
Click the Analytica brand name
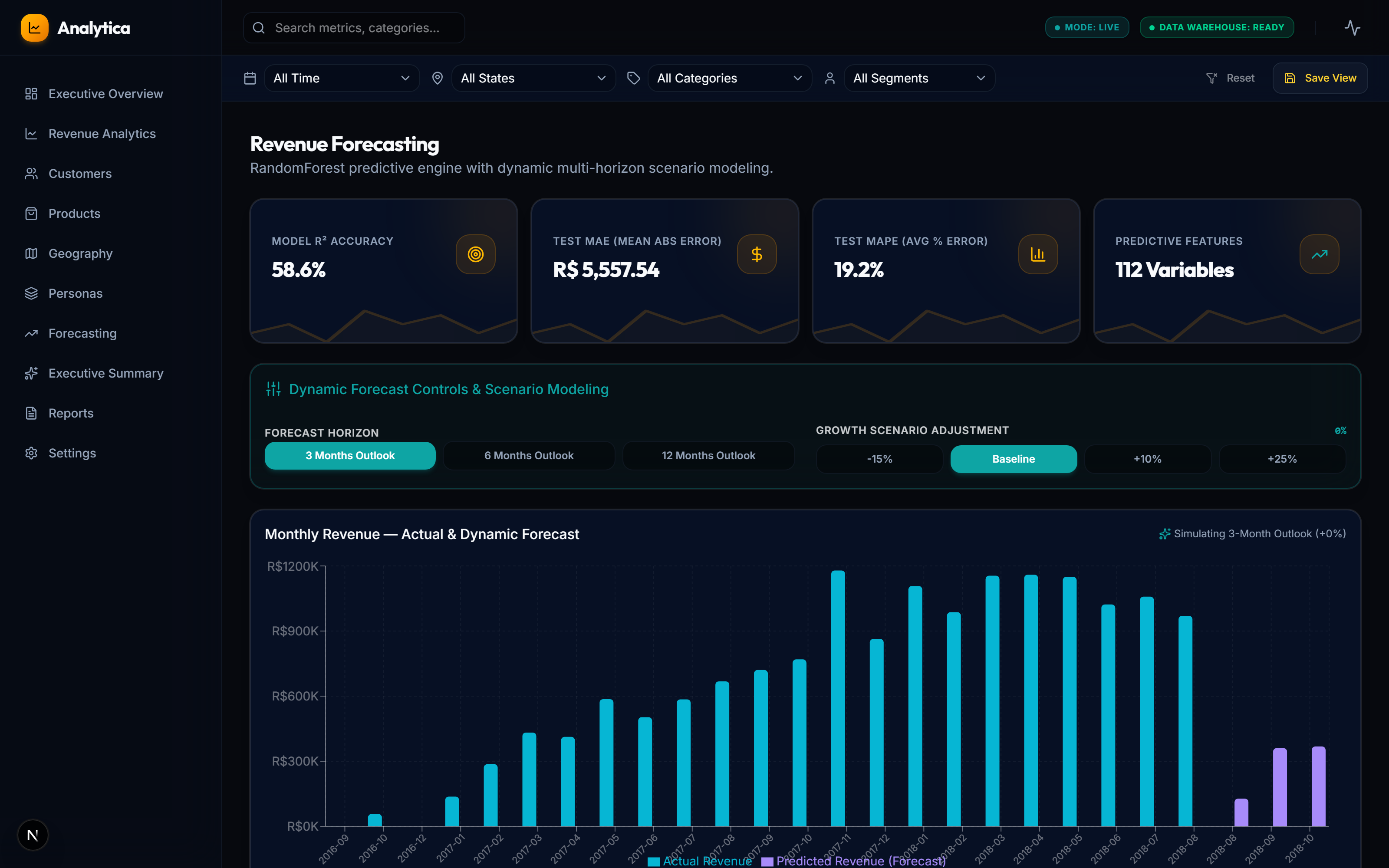pos(94,28)
